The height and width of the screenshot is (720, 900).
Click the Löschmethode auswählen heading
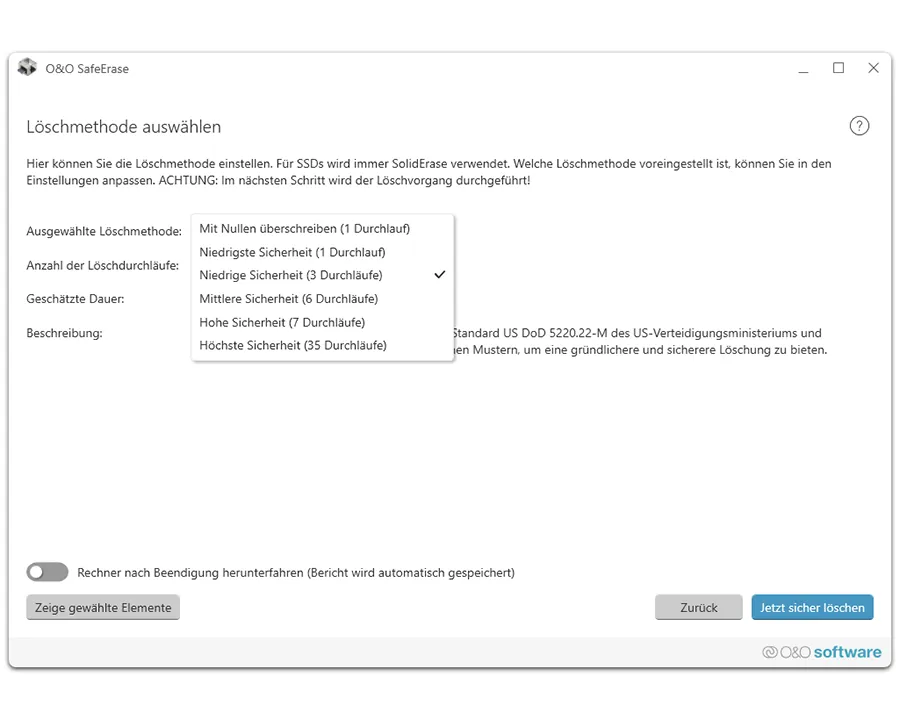point(123,126)
